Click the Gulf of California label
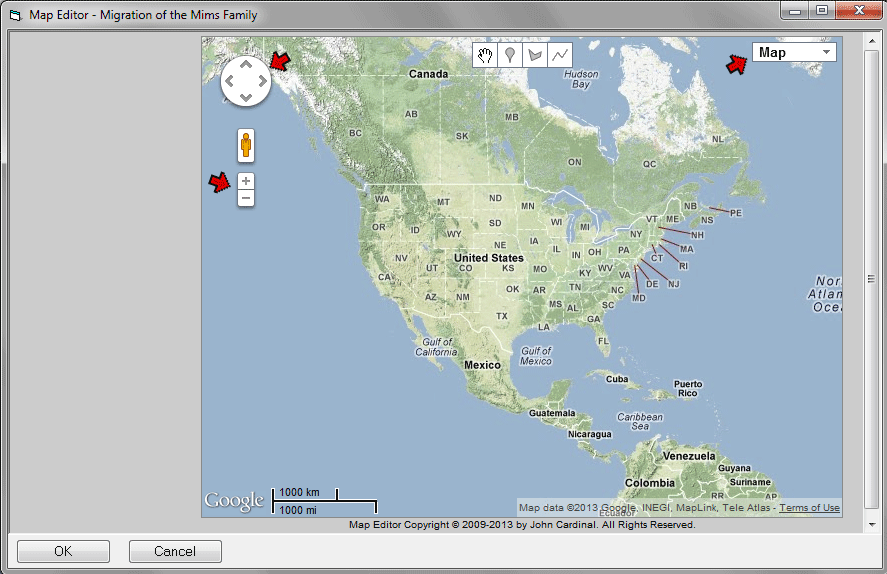Viewport: 887px width, 574px height. click(437, 347)
